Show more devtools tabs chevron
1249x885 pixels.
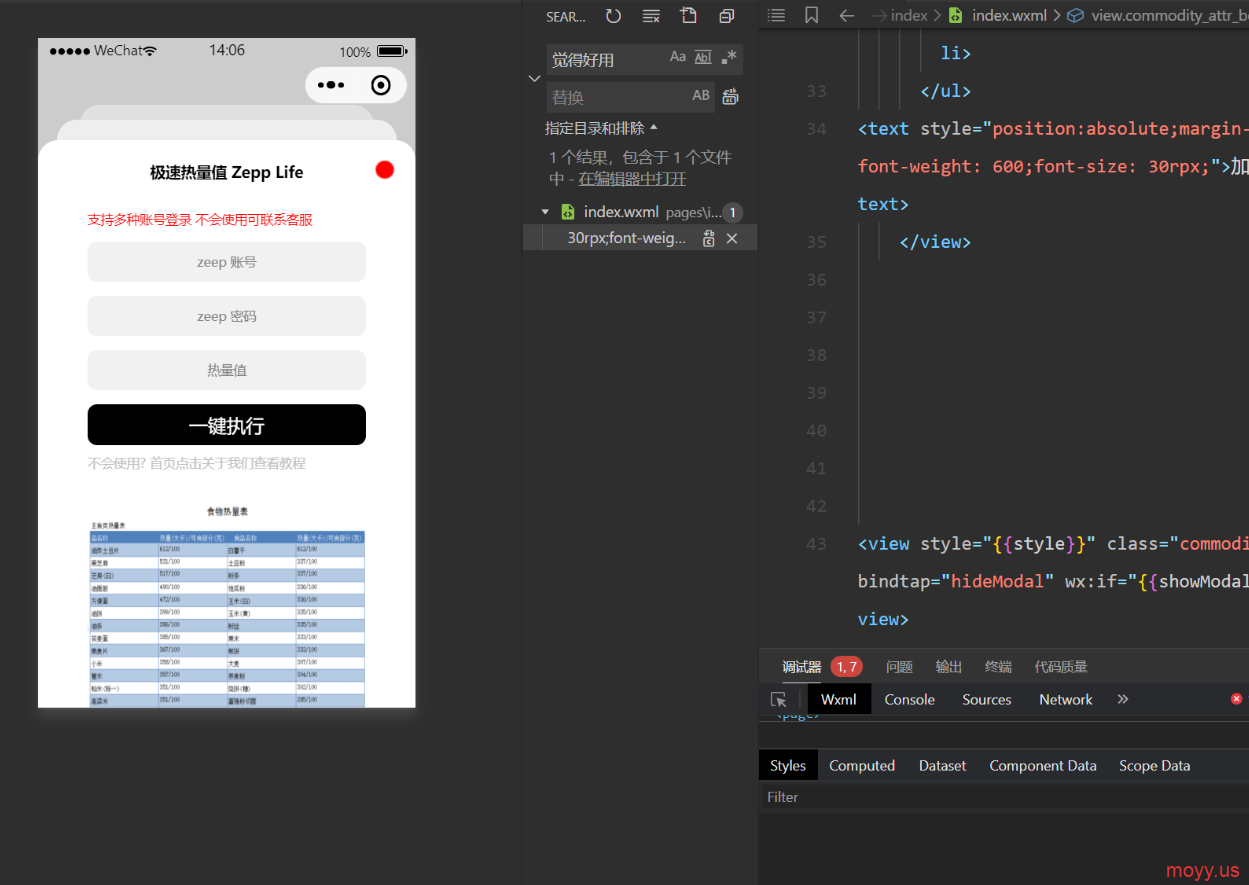click(x=1123, y=699)
